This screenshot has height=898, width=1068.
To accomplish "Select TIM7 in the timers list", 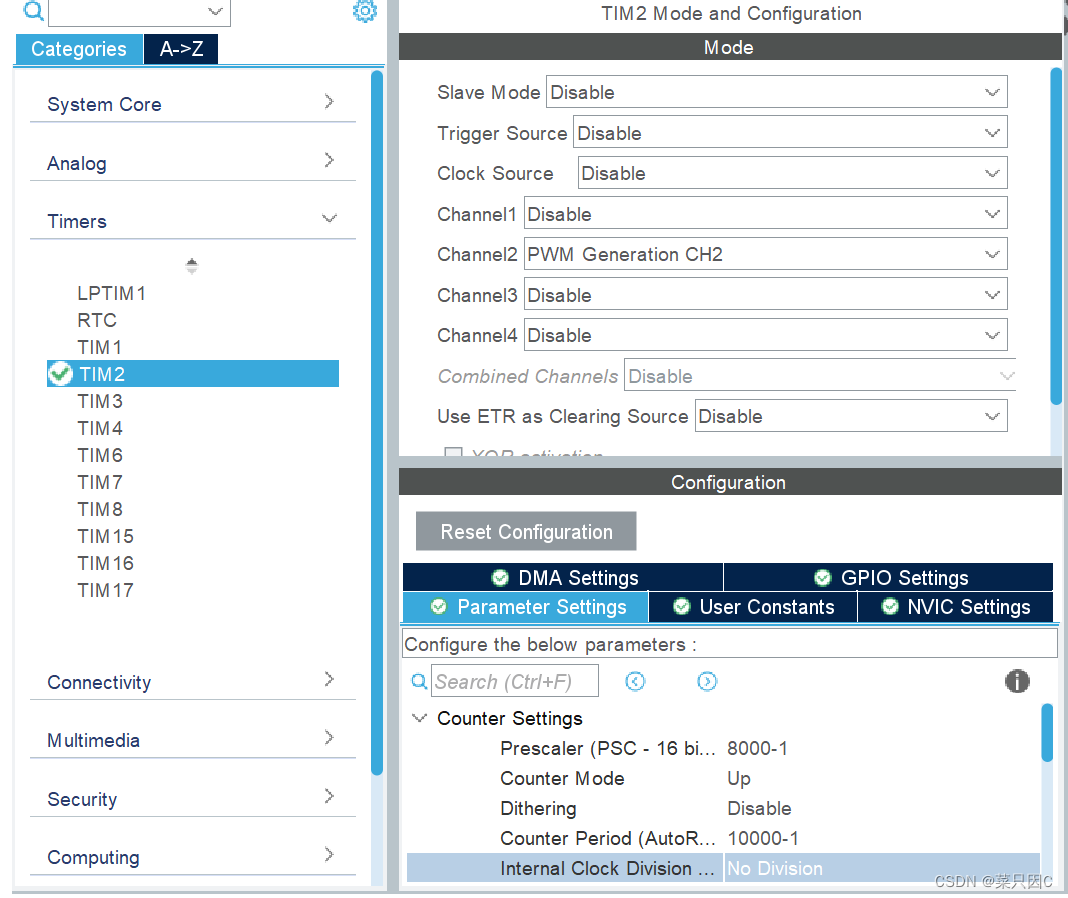I will [100, 482].
